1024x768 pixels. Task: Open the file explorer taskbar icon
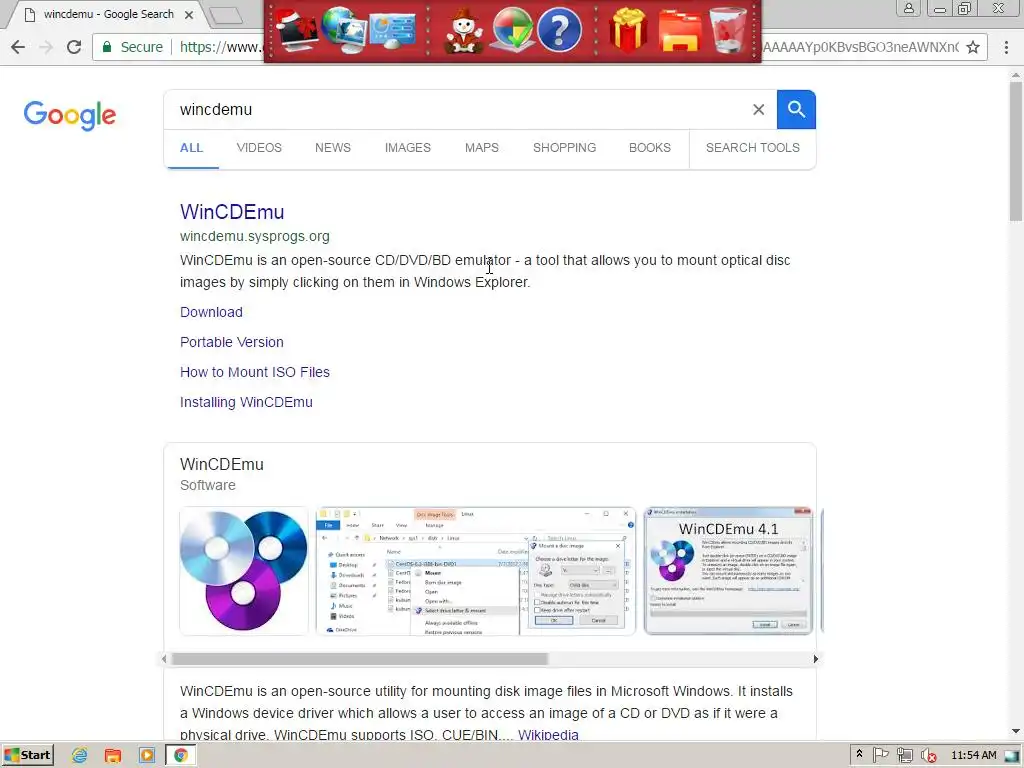tap(113, 756)
